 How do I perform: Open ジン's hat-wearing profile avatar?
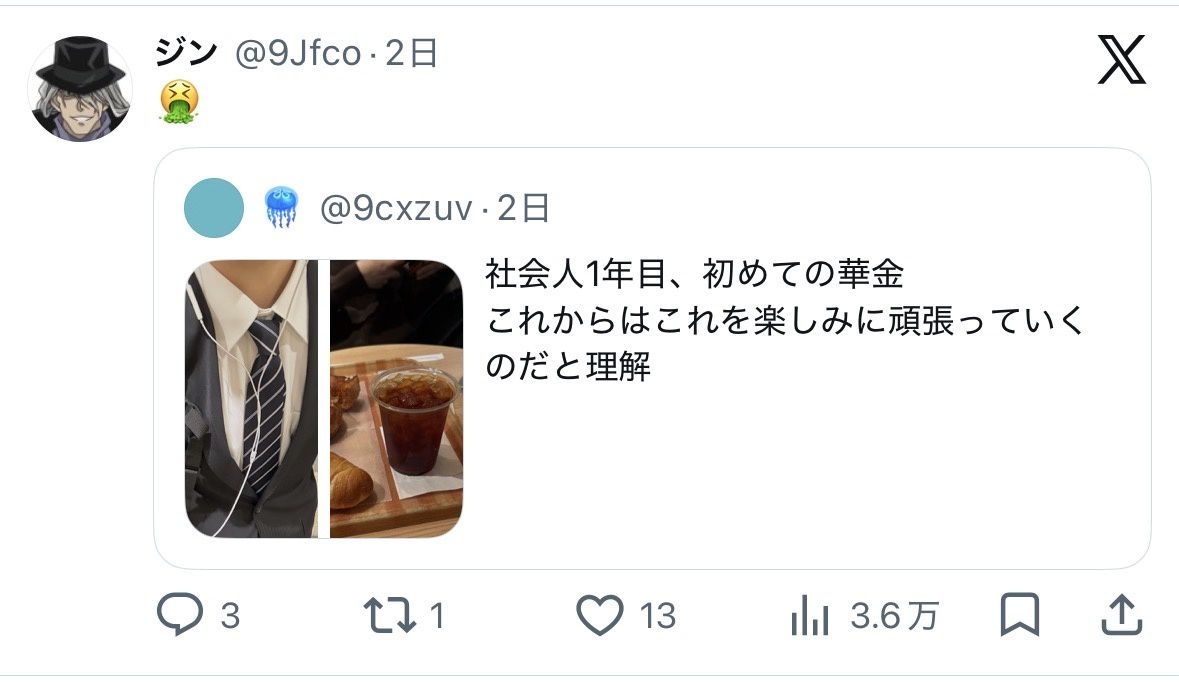click(80, 89)
